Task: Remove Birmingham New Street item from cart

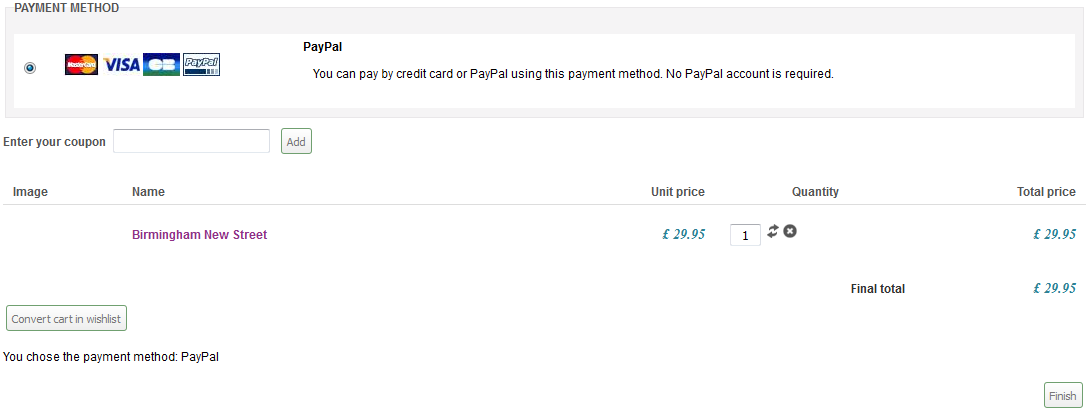Action: pyautogui.click(x=790, y=231)
